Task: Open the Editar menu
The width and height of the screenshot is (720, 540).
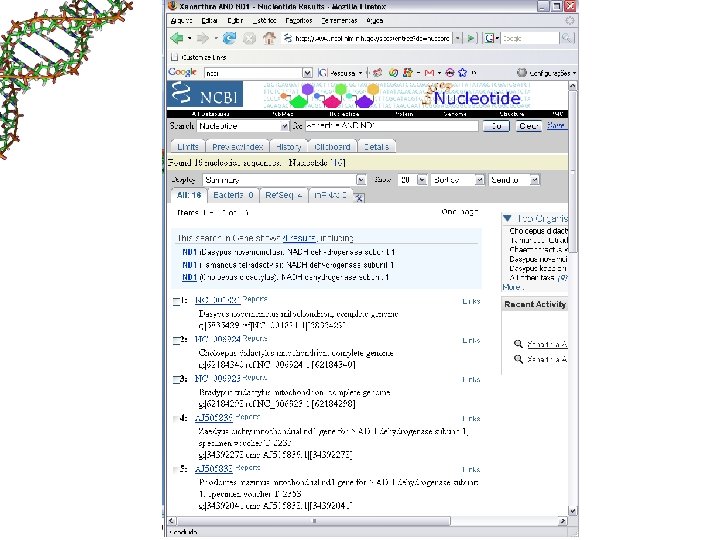Action: click(209, 21)
